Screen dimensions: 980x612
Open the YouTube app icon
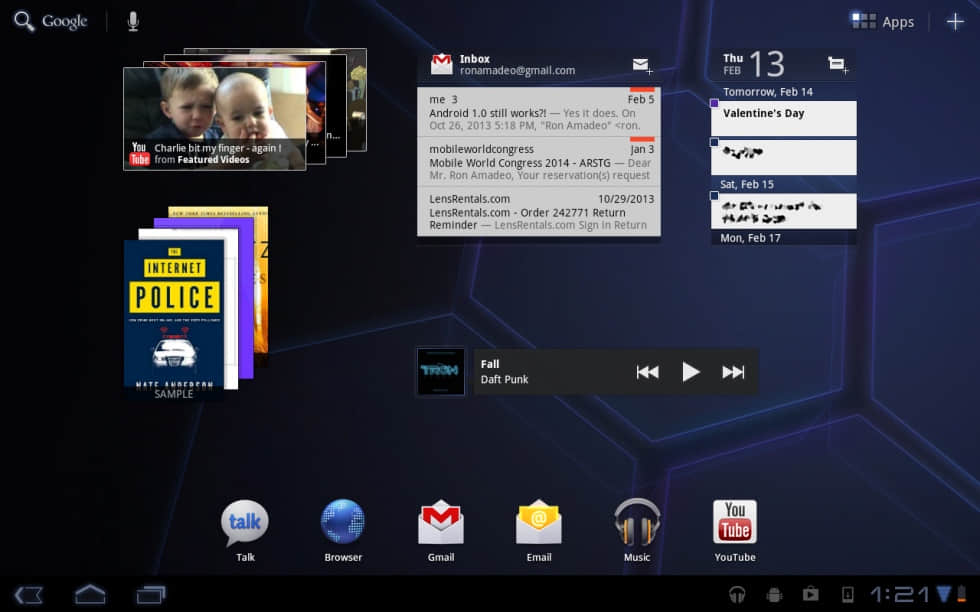[x=734, y=524]
